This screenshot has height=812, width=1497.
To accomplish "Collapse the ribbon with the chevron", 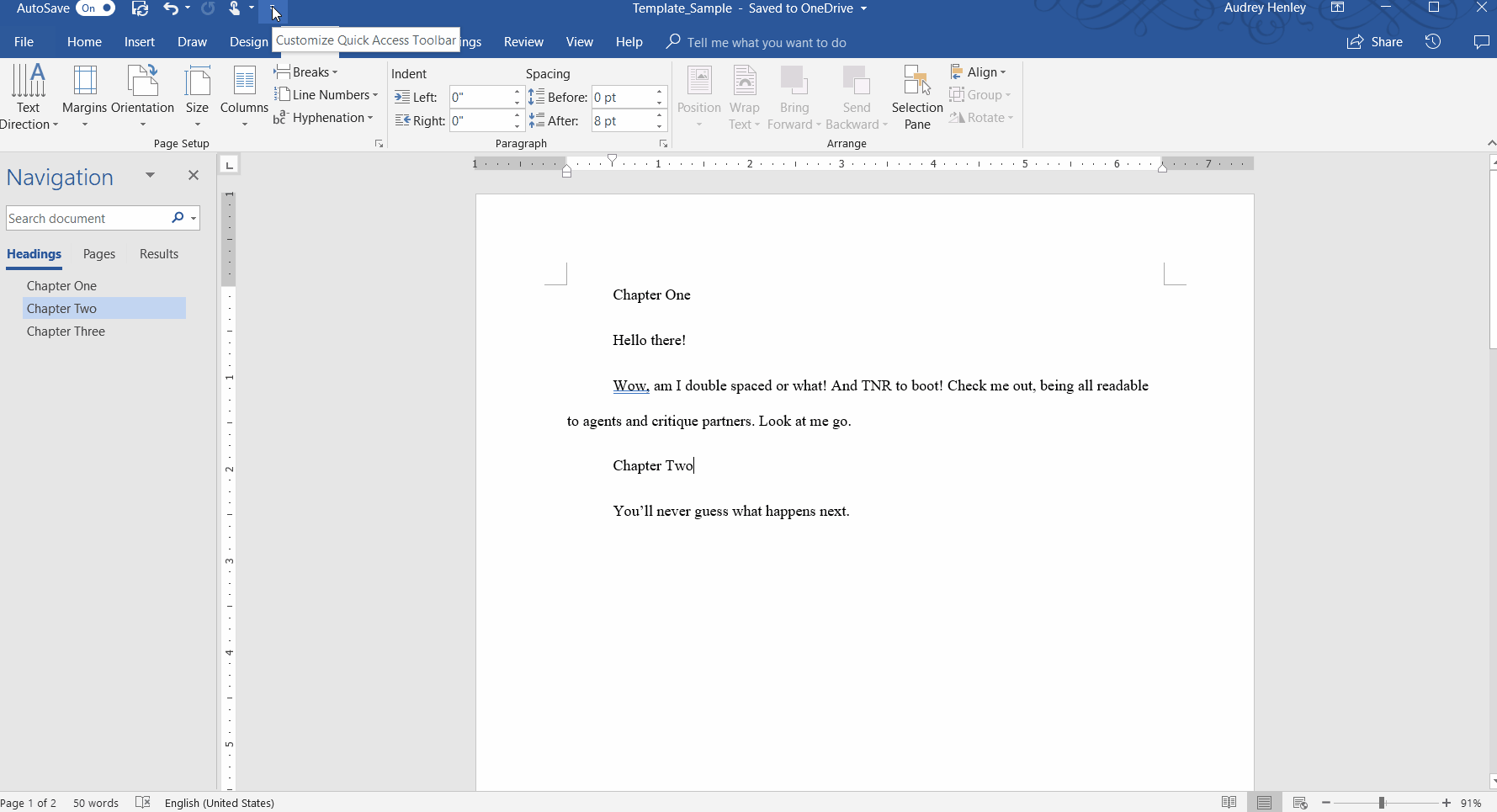I will click(1490, 144).
